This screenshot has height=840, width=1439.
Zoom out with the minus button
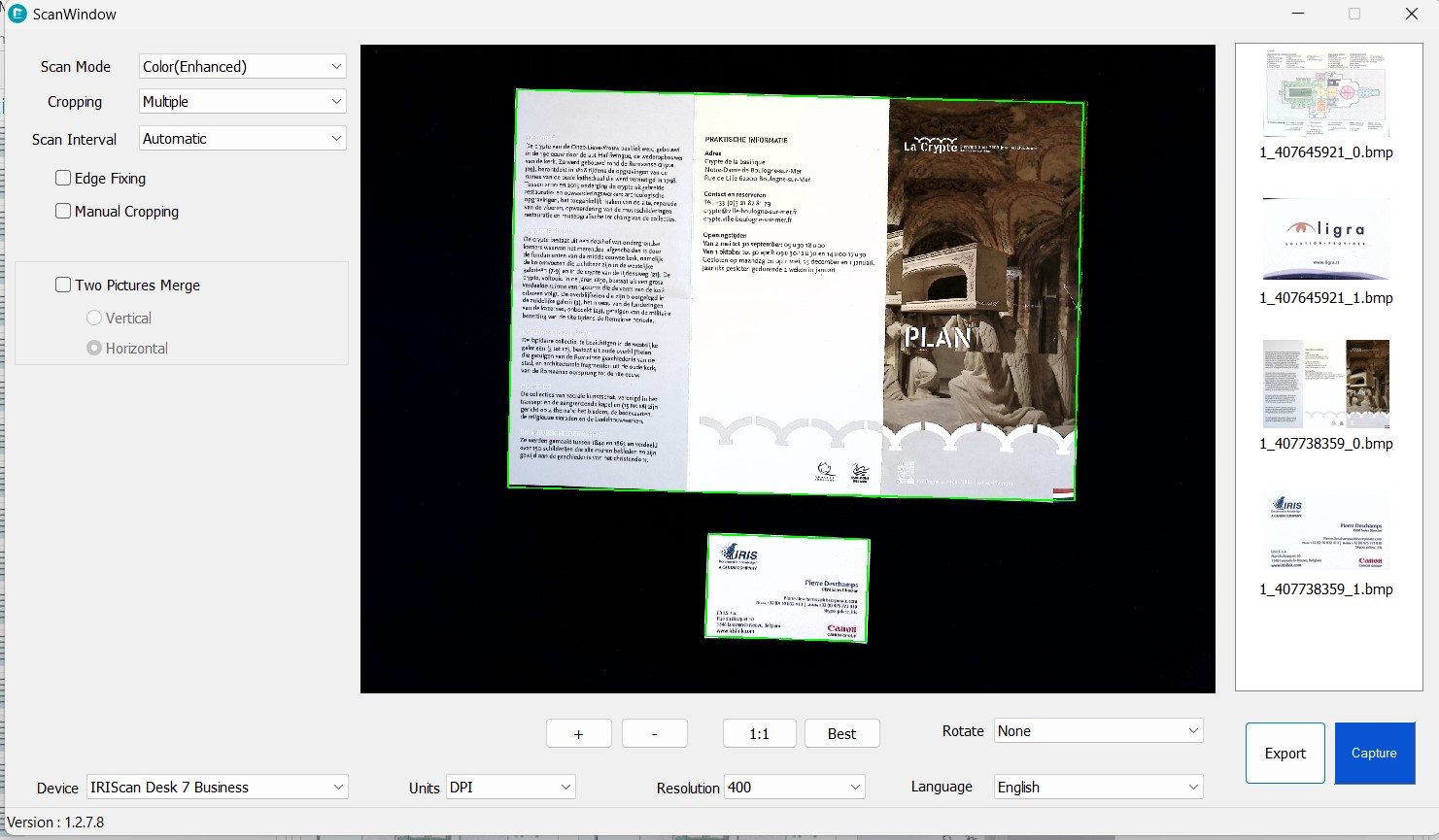[655, 733]
